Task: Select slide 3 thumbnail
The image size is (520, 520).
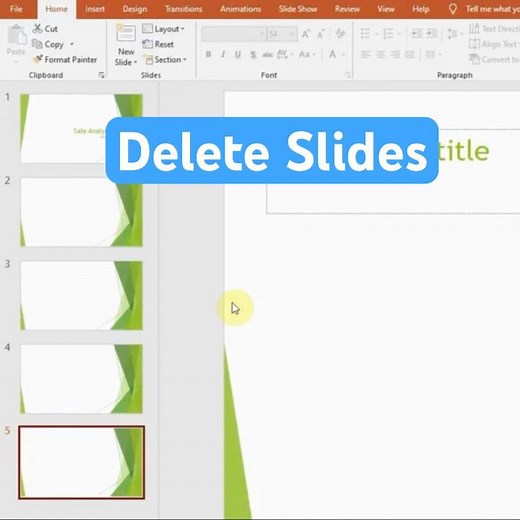Action: [81, 295]
